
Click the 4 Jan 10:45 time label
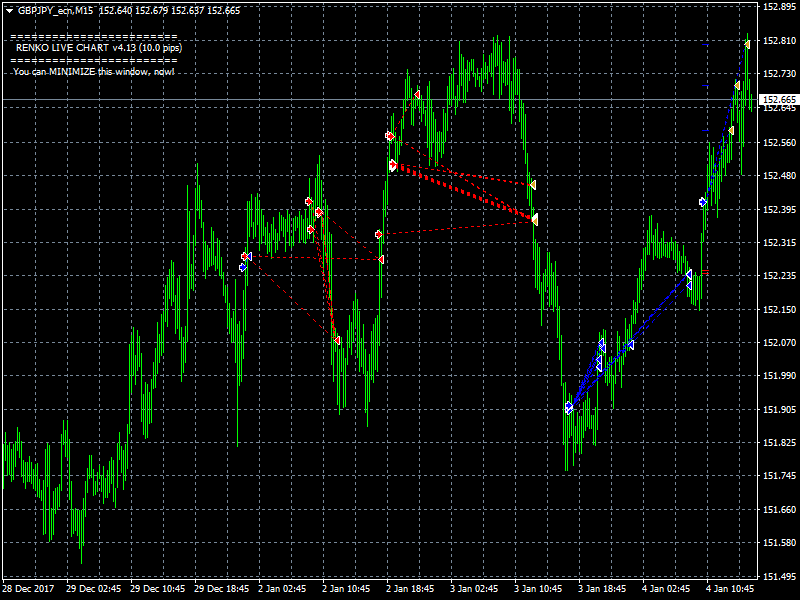coord(730,589)
